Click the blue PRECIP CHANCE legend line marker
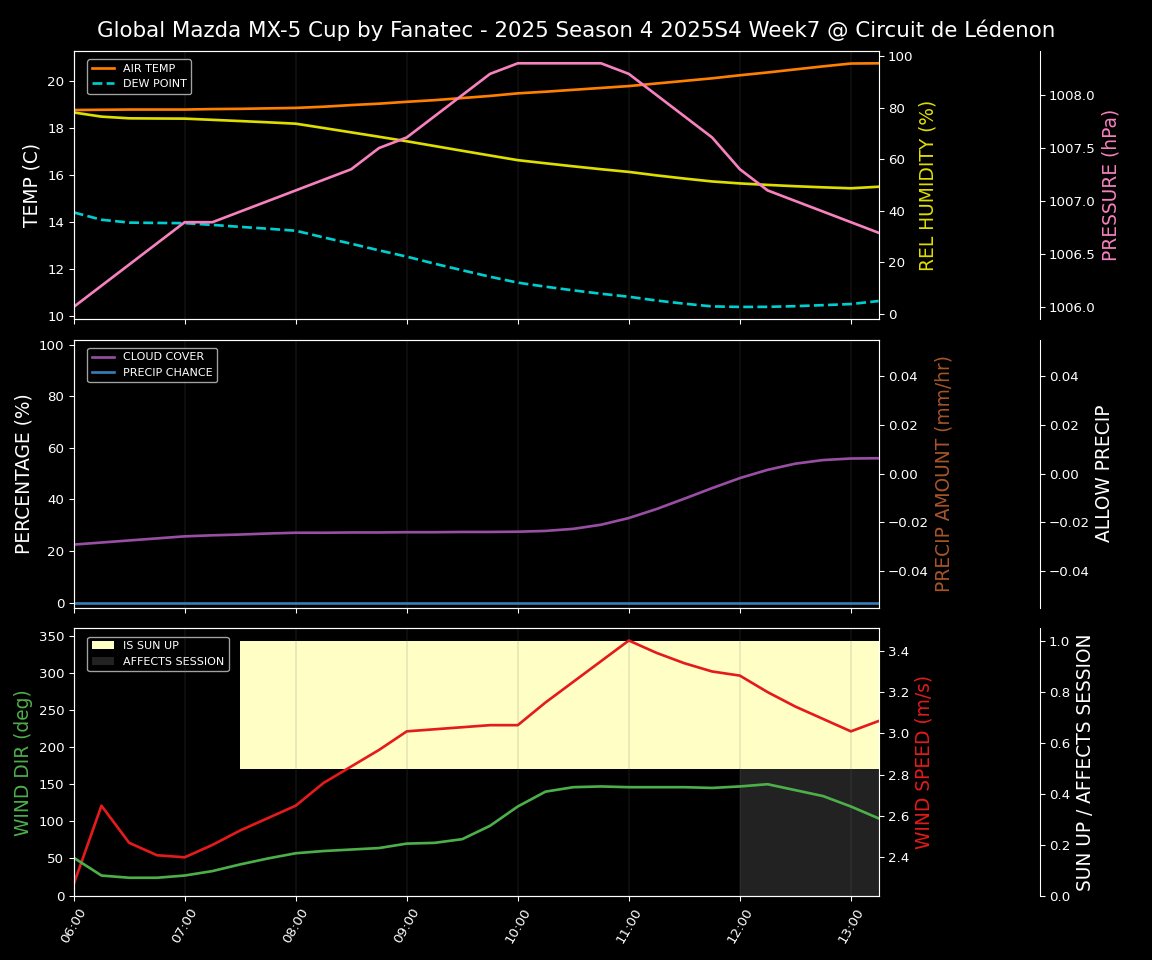The image size is (1152, 960). pyautogui.click(x=104, y=373)
